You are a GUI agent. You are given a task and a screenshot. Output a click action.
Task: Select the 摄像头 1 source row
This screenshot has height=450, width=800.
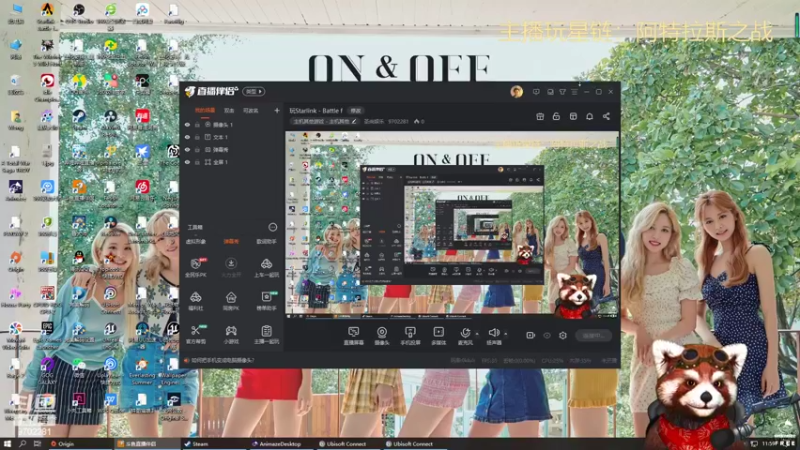(x=232, y=124)
